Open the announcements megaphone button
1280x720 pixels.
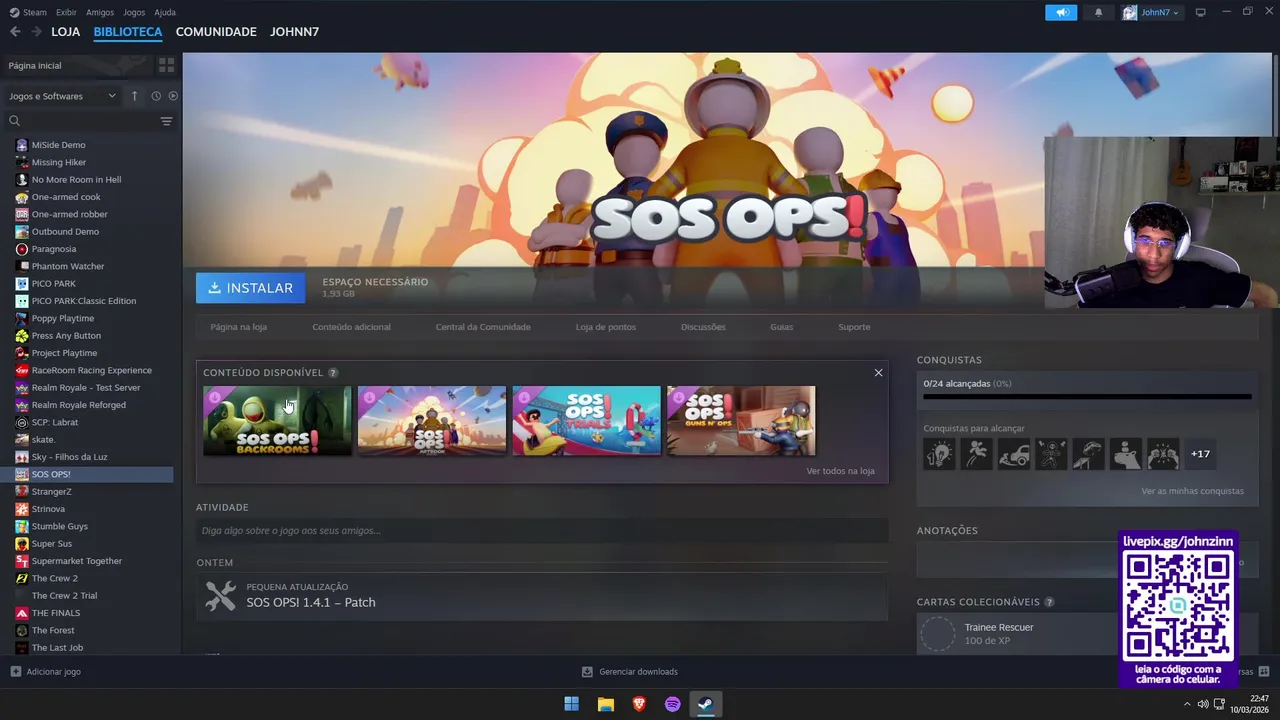pos(1061,12)
